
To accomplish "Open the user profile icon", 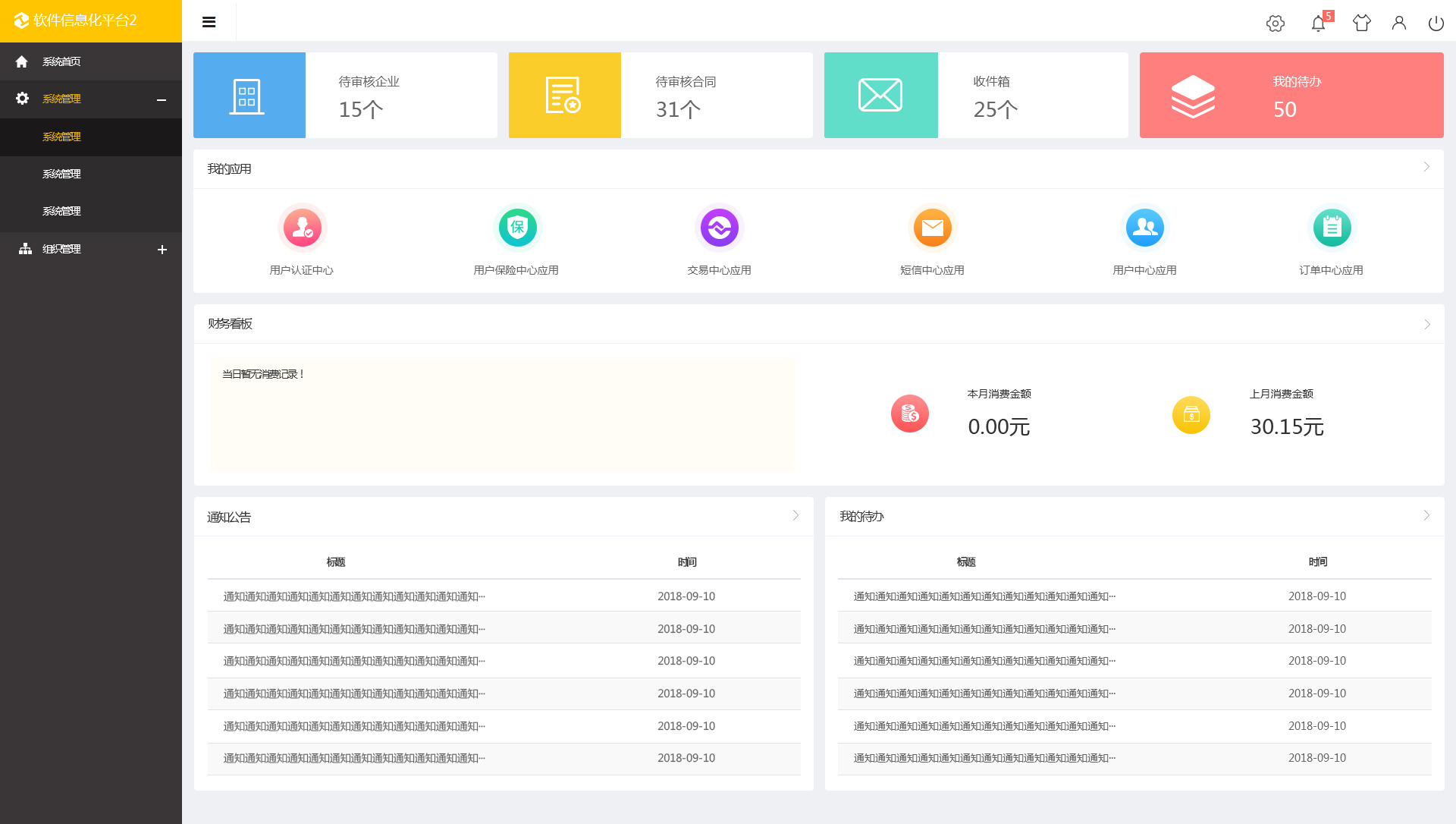I will (1398, 23).
